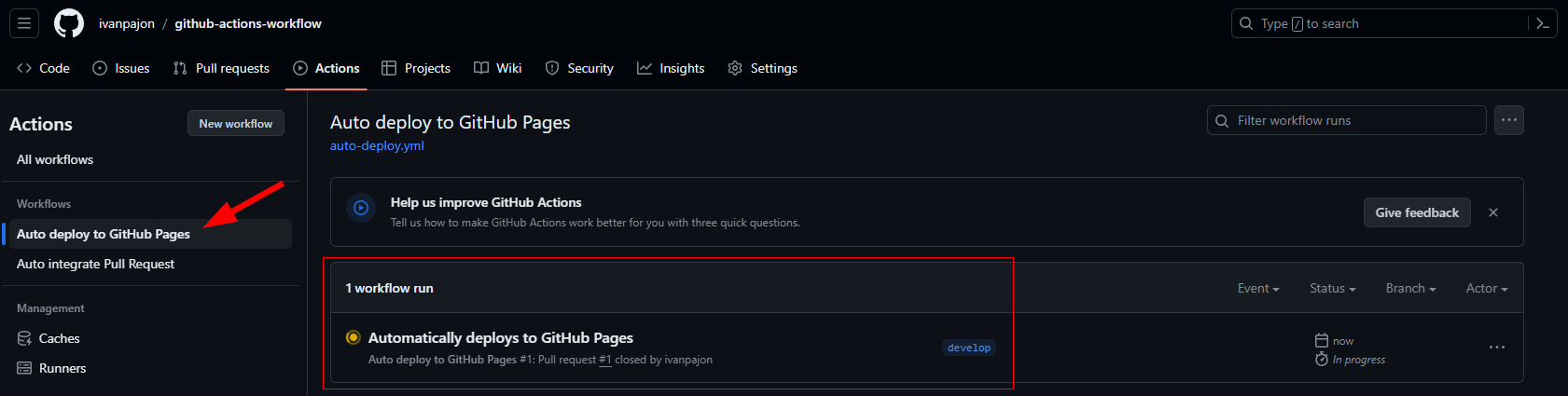Open the hamburger navigation menu
1568x396 pixels.
[x=24, y=23]
